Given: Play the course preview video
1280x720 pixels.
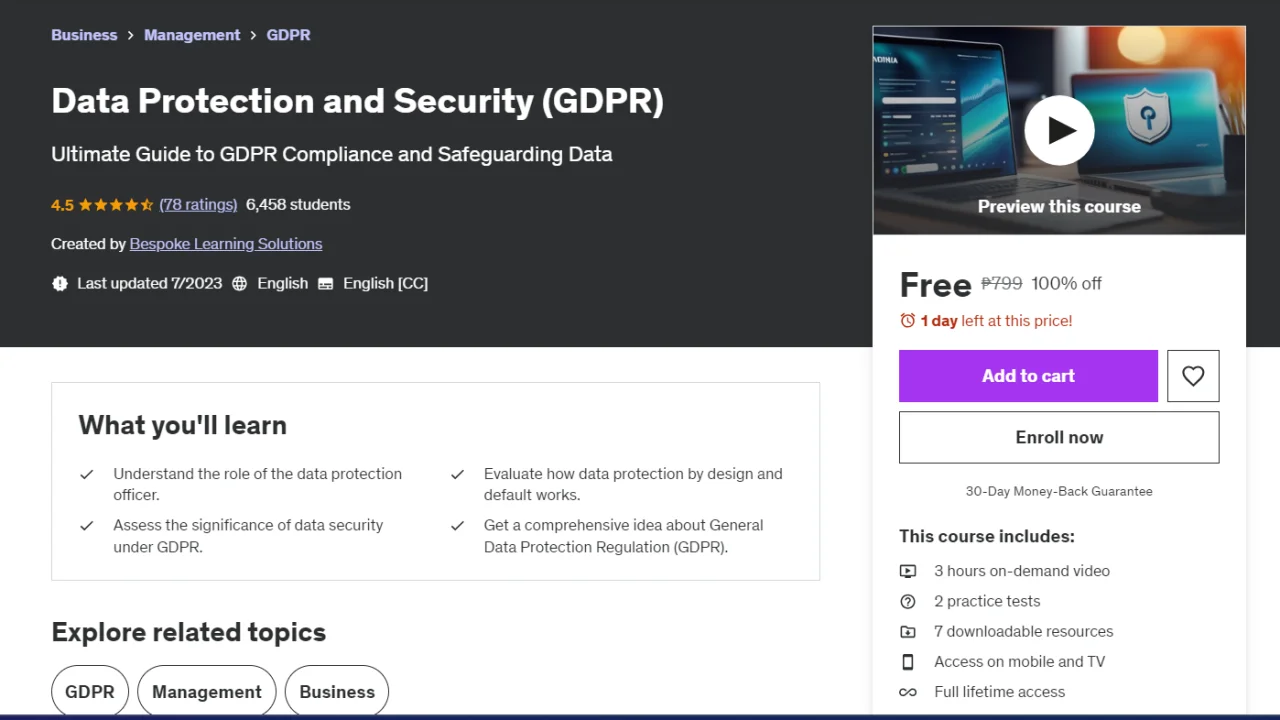Looking at the screenshot, I should (x=1059, y=130).
